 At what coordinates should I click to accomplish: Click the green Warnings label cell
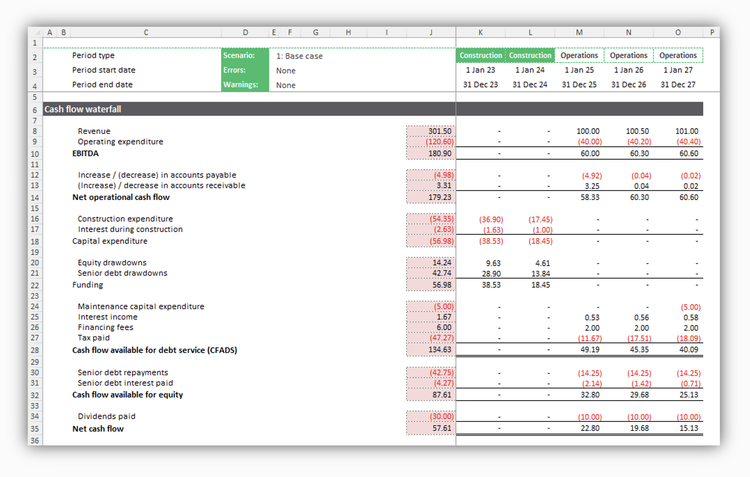coord(245,85)
